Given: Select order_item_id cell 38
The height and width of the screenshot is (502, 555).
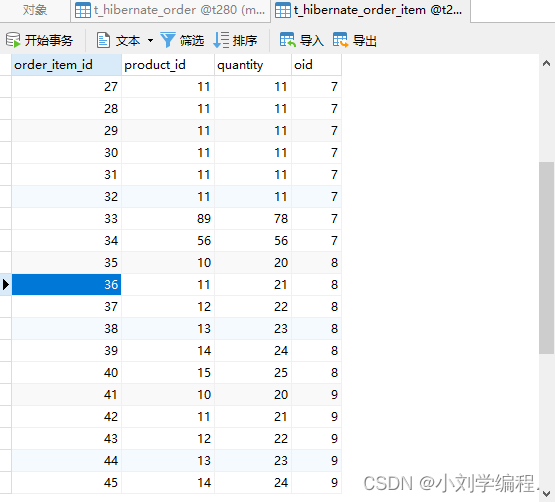Looking at the screenshot, I should (x=67, y=329).
